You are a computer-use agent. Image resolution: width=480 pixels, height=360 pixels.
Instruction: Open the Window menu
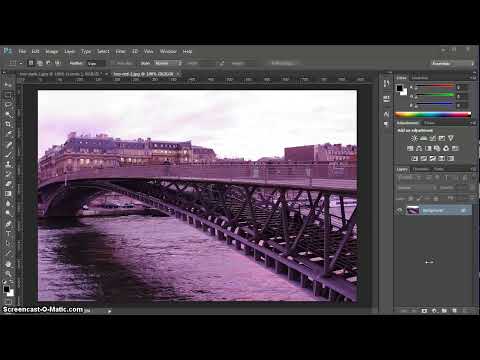[x=168, y=51]
